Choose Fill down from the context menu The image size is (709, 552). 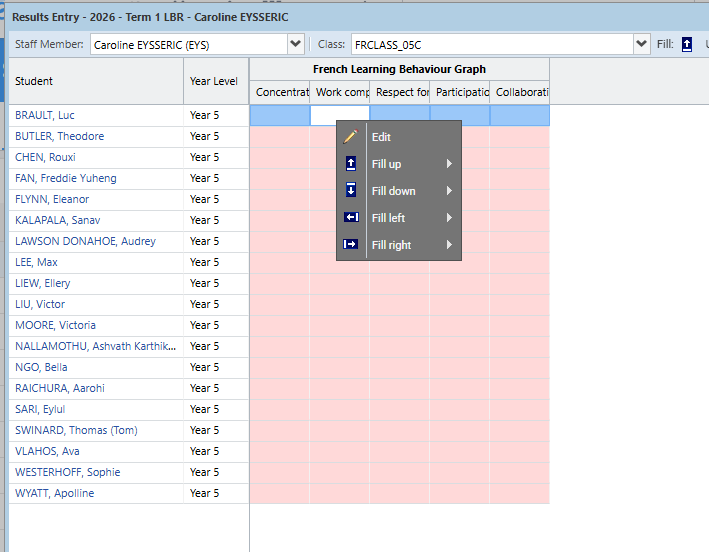click(394, 191)
